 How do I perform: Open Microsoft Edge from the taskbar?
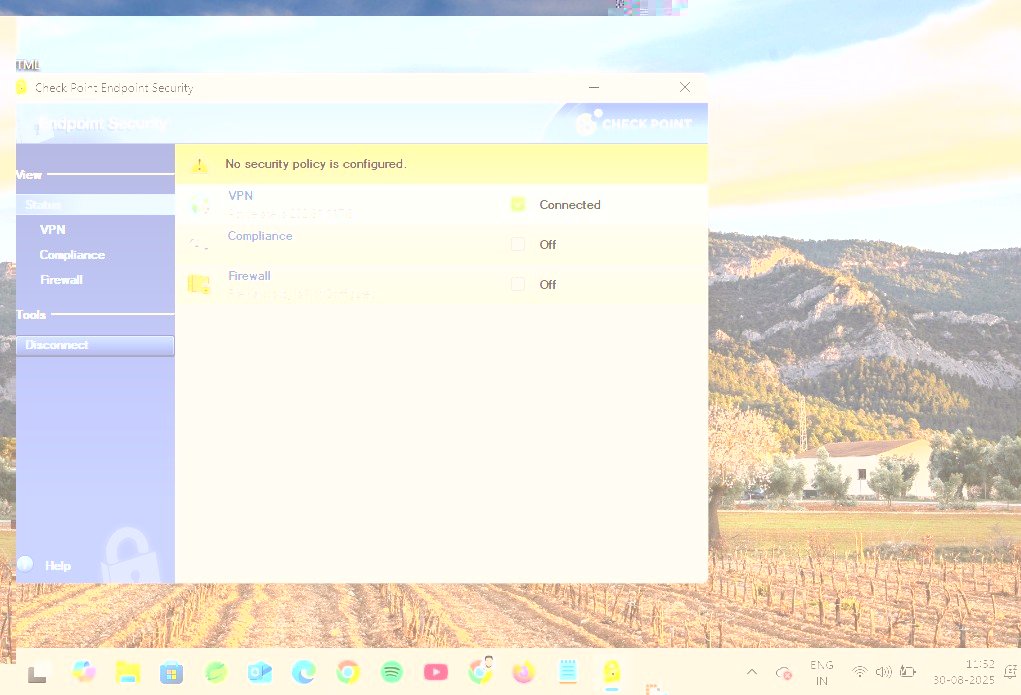303,672
